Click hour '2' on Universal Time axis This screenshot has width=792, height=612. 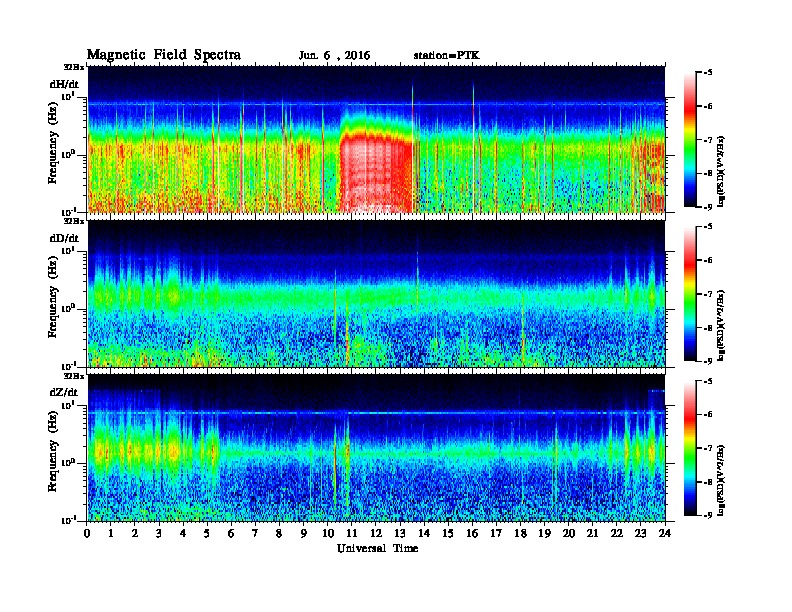[135, 534]
